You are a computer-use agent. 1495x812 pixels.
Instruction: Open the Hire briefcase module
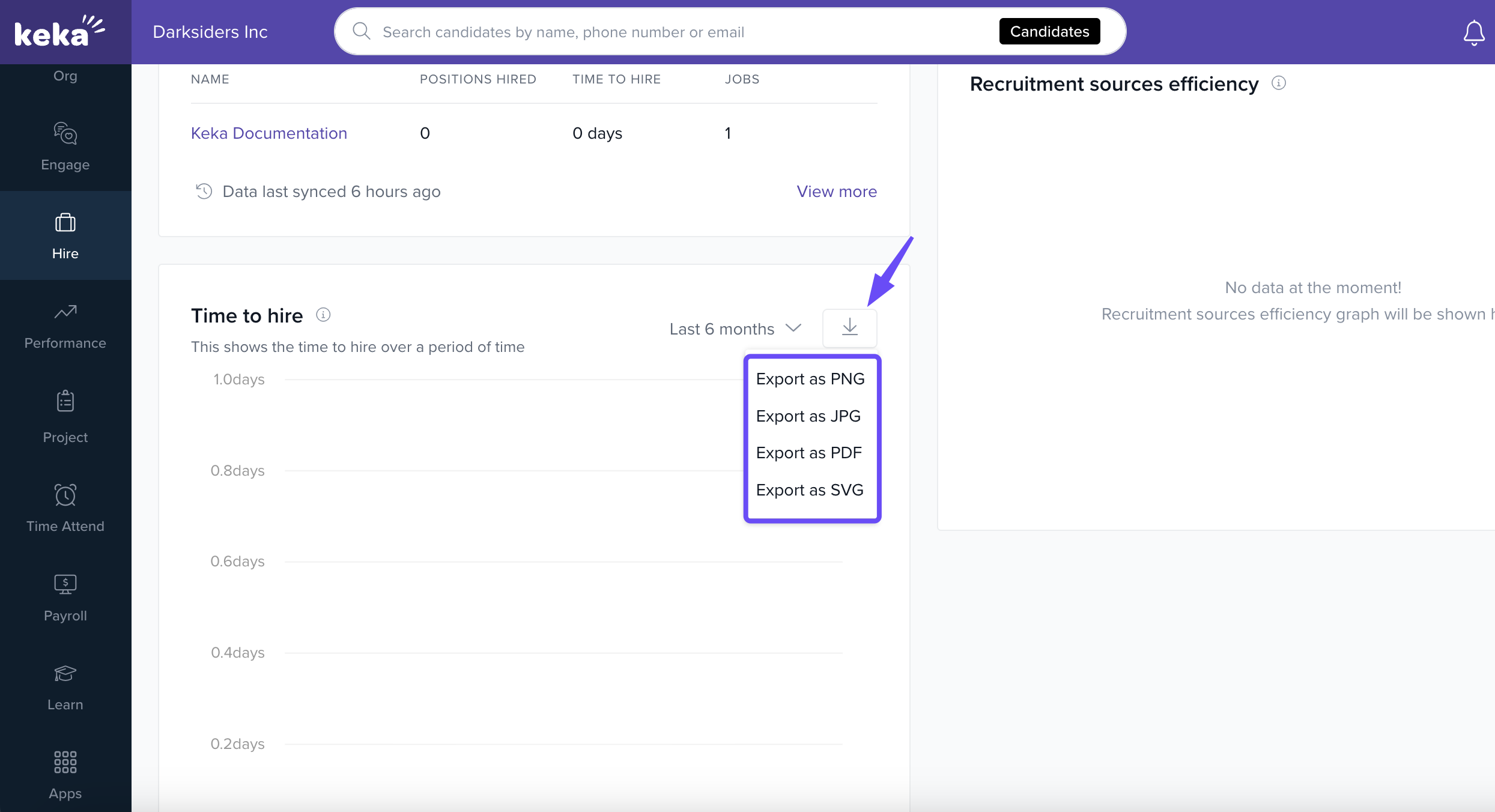click(x=65, y=236)
